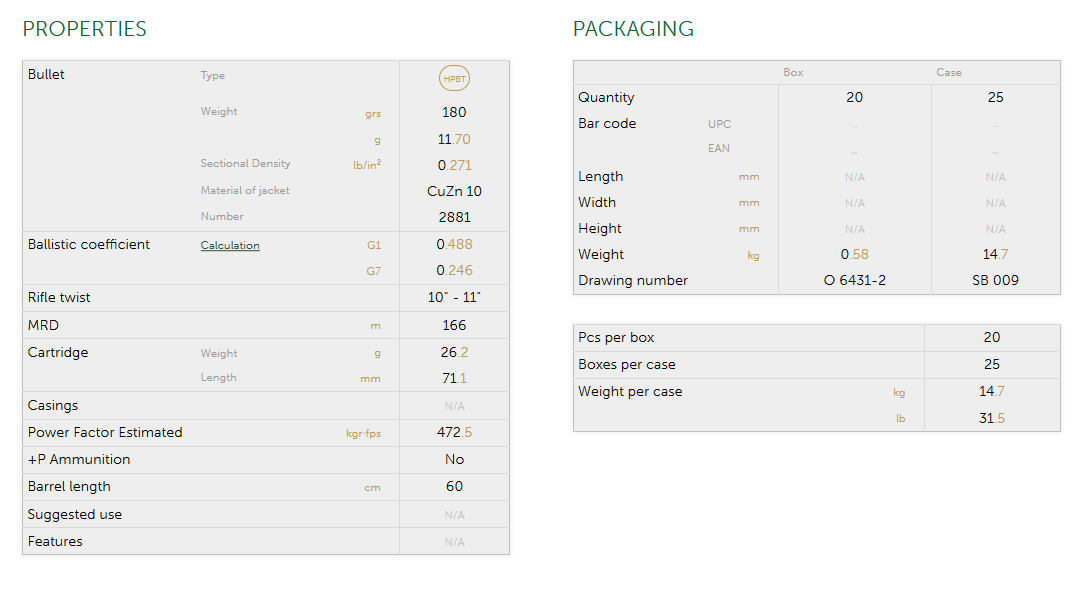Image resolution: width=1081 pixels, height=607 pixels.
Task: Select the MRD value 166
Action: [454, 325]
